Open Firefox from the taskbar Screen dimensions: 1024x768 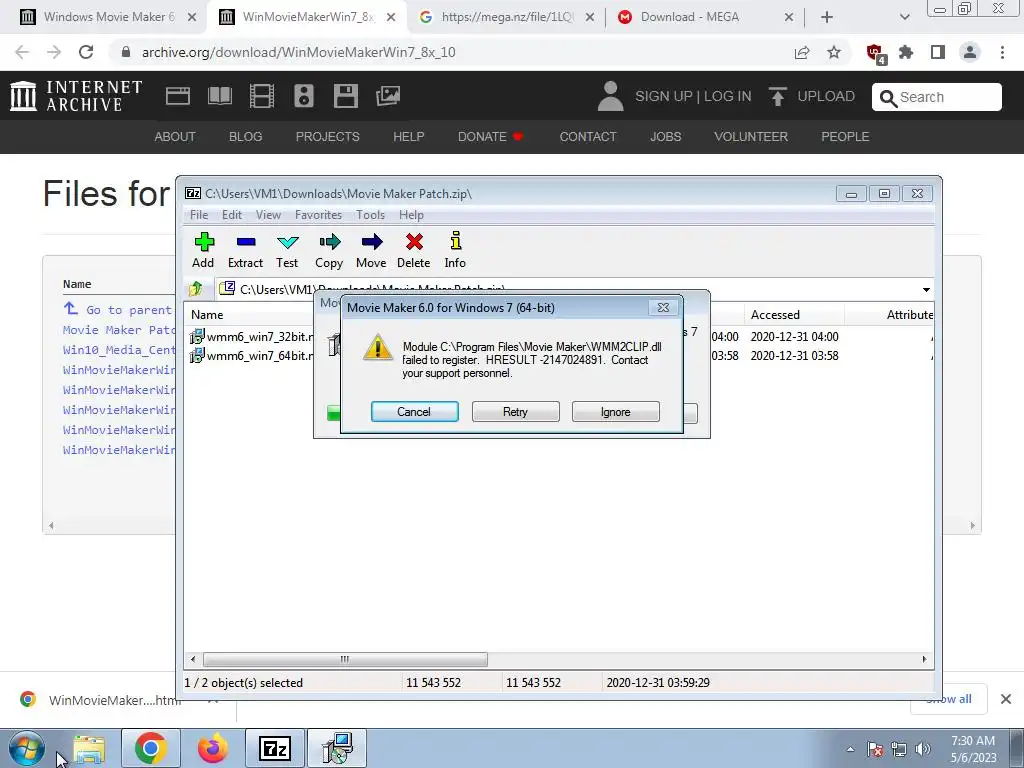[x=213, y=748]
